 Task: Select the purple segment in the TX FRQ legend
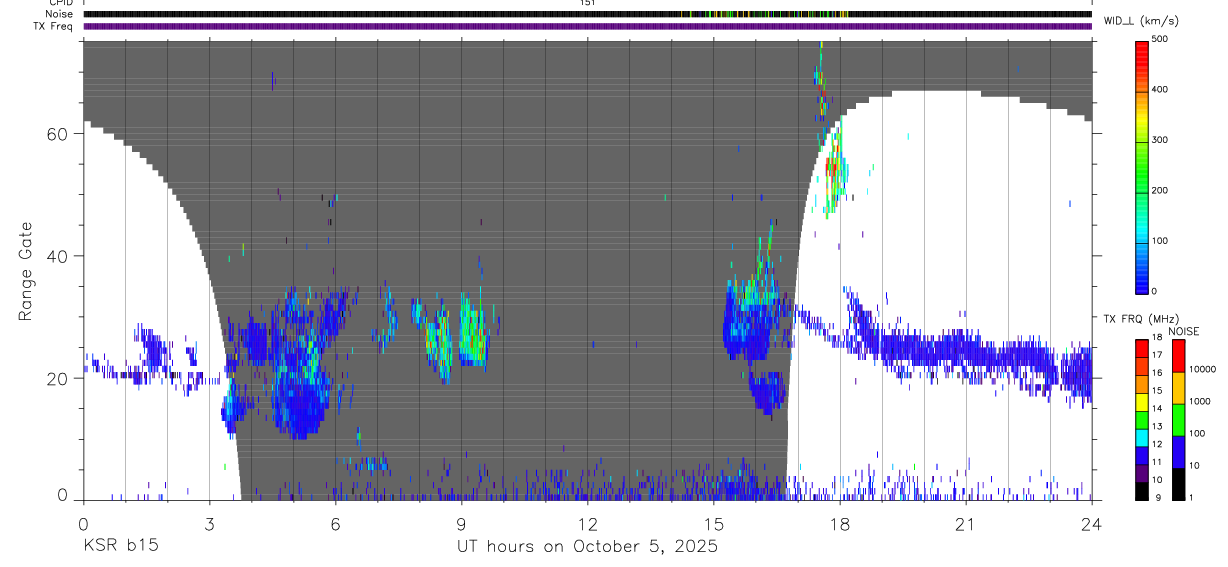coord(1142,474)
